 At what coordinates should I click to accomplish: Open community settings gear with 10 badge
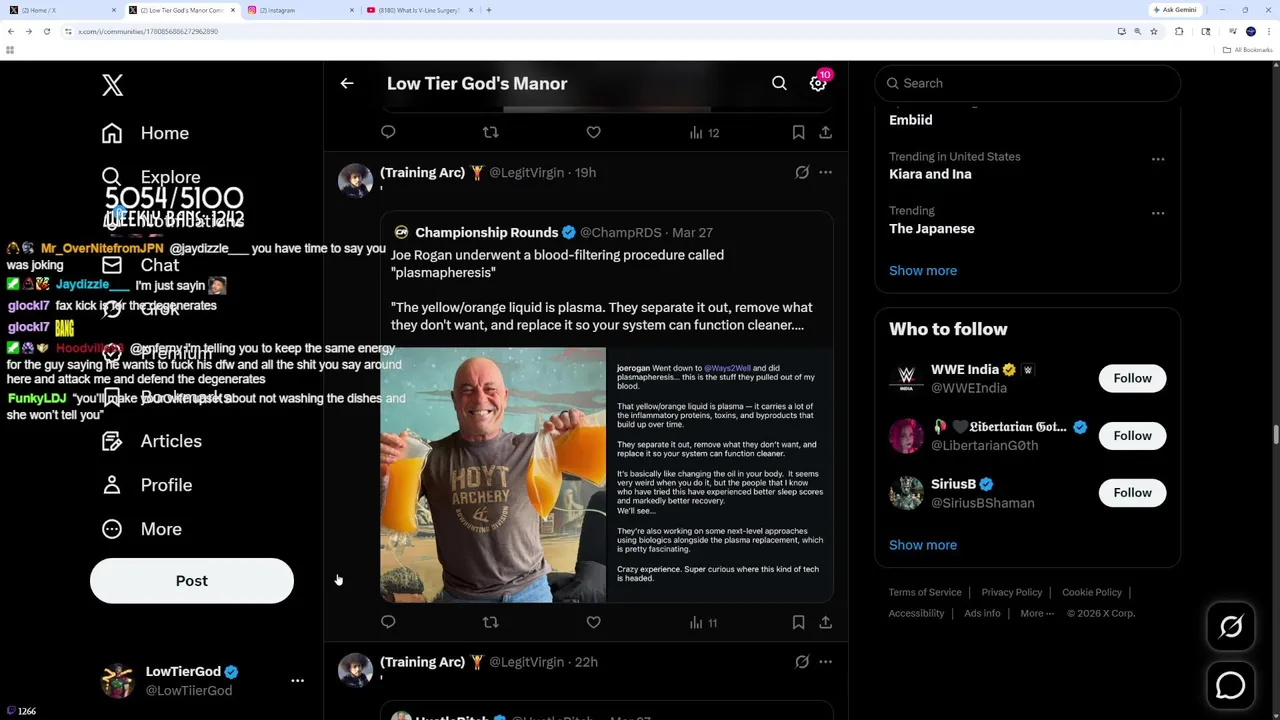[819, 83]
